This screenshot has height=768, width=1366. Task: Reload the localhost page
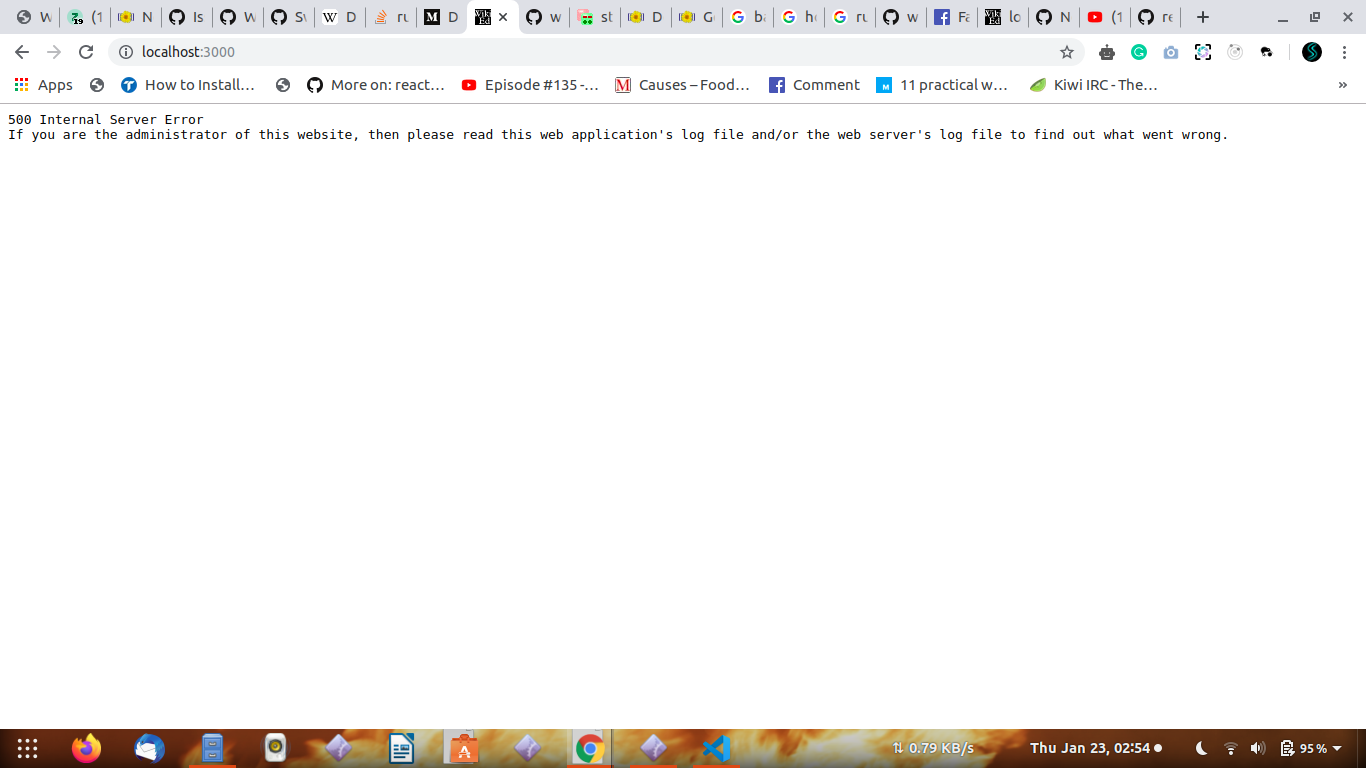click(x=87, y=52)
